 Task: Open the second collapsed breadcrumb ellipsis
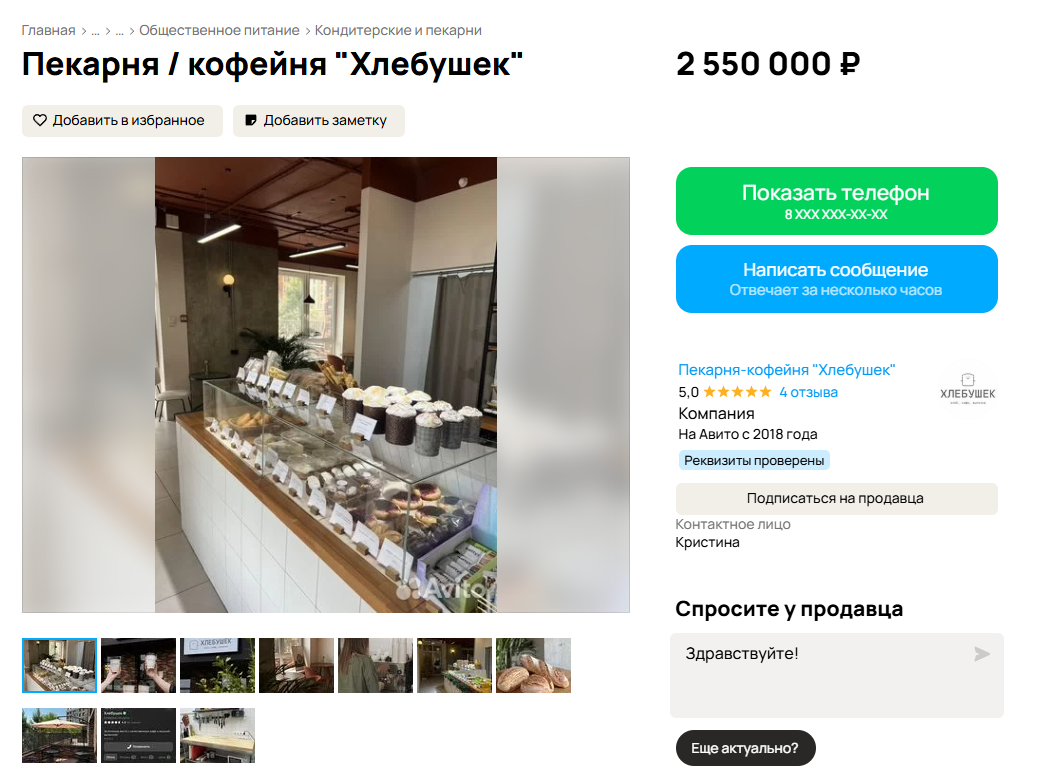point(120,31)
